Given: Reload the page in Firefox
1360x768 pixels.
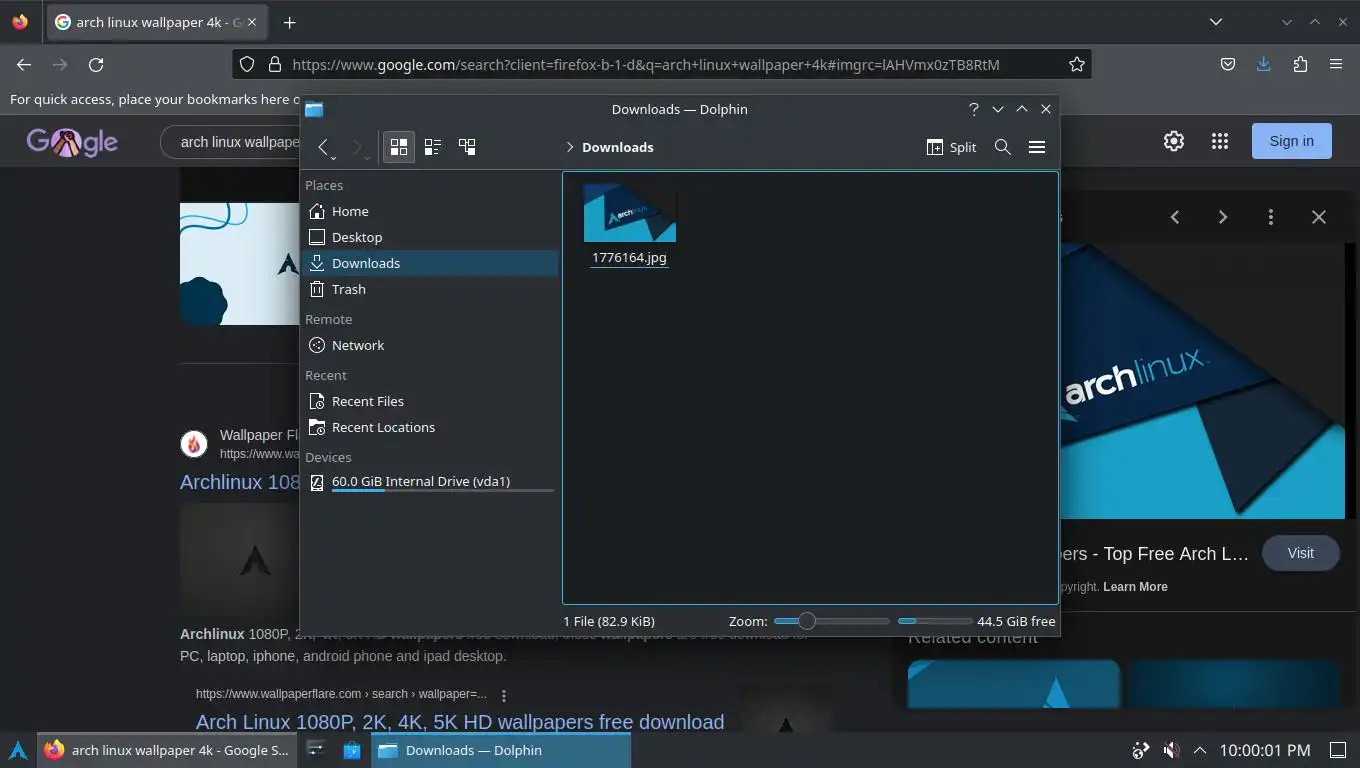Looking at the screenshot, I should [x=96, y=64].
